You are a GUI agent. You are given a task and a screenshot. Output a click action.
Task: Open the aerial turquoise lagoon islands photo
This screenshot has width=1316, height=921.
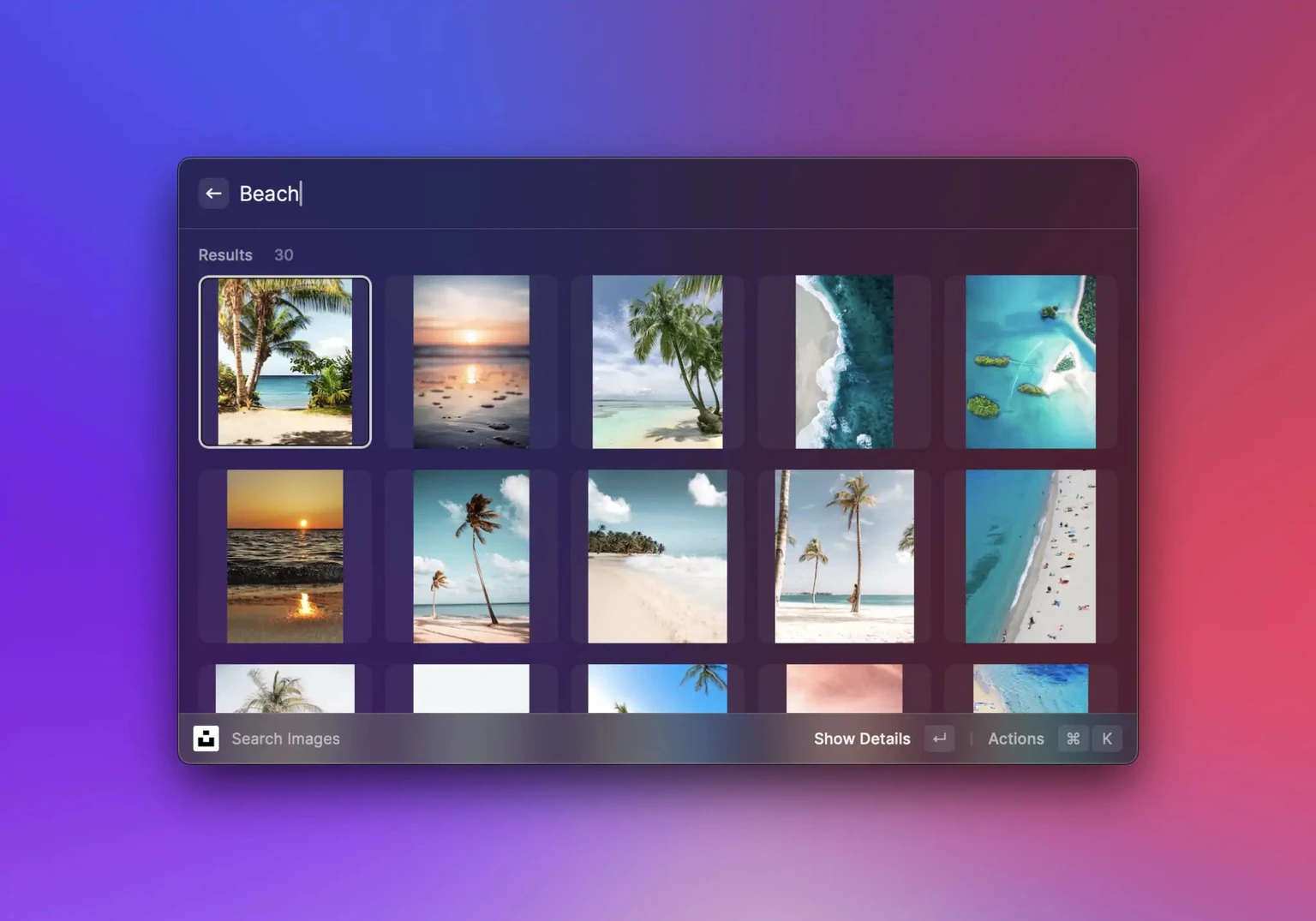pyautogui.click(x=1031, y=362)
